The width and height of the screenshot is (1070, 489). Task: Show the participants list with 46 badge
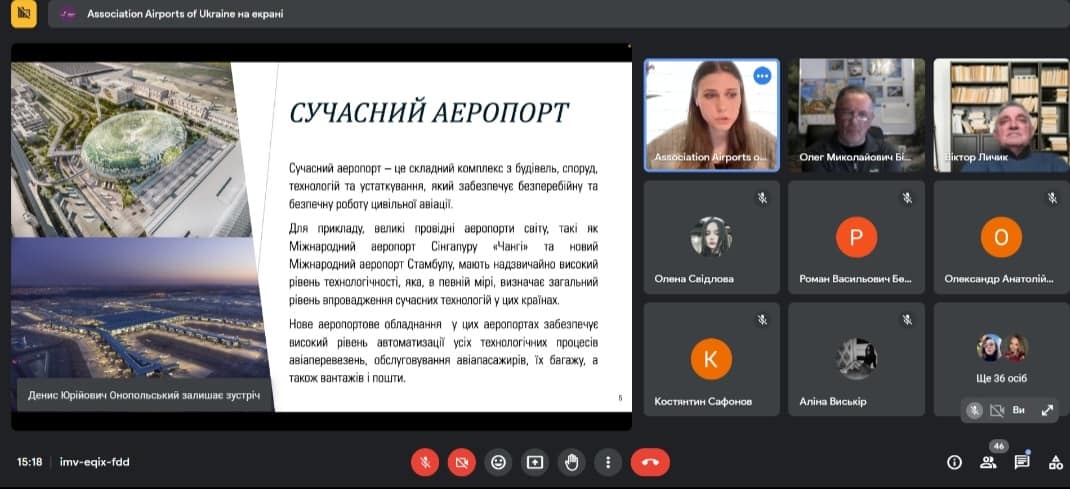(988, 461)
